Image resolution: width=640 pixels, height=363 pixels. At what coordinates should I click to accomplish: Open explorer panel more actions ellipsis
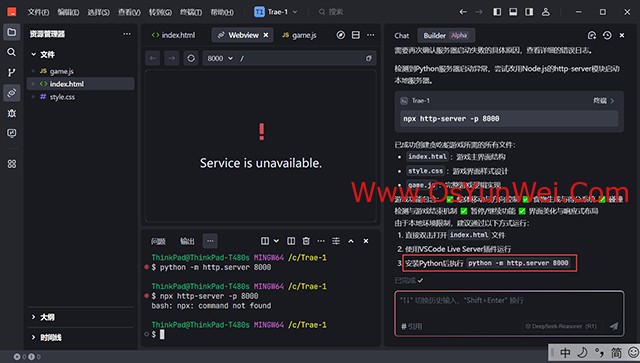coord(127,34)
